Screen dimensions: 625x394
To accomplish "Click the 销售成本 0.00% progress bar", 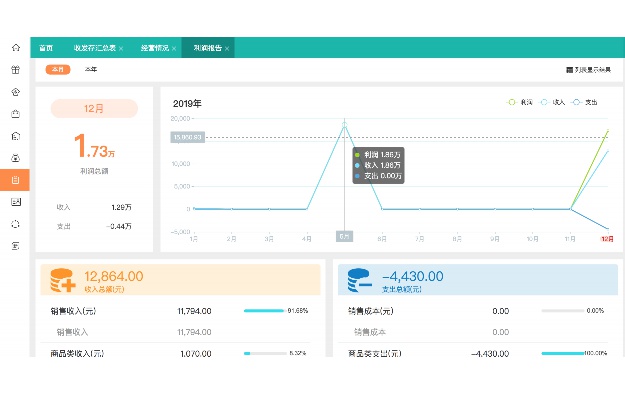I will tap(562, 311).
